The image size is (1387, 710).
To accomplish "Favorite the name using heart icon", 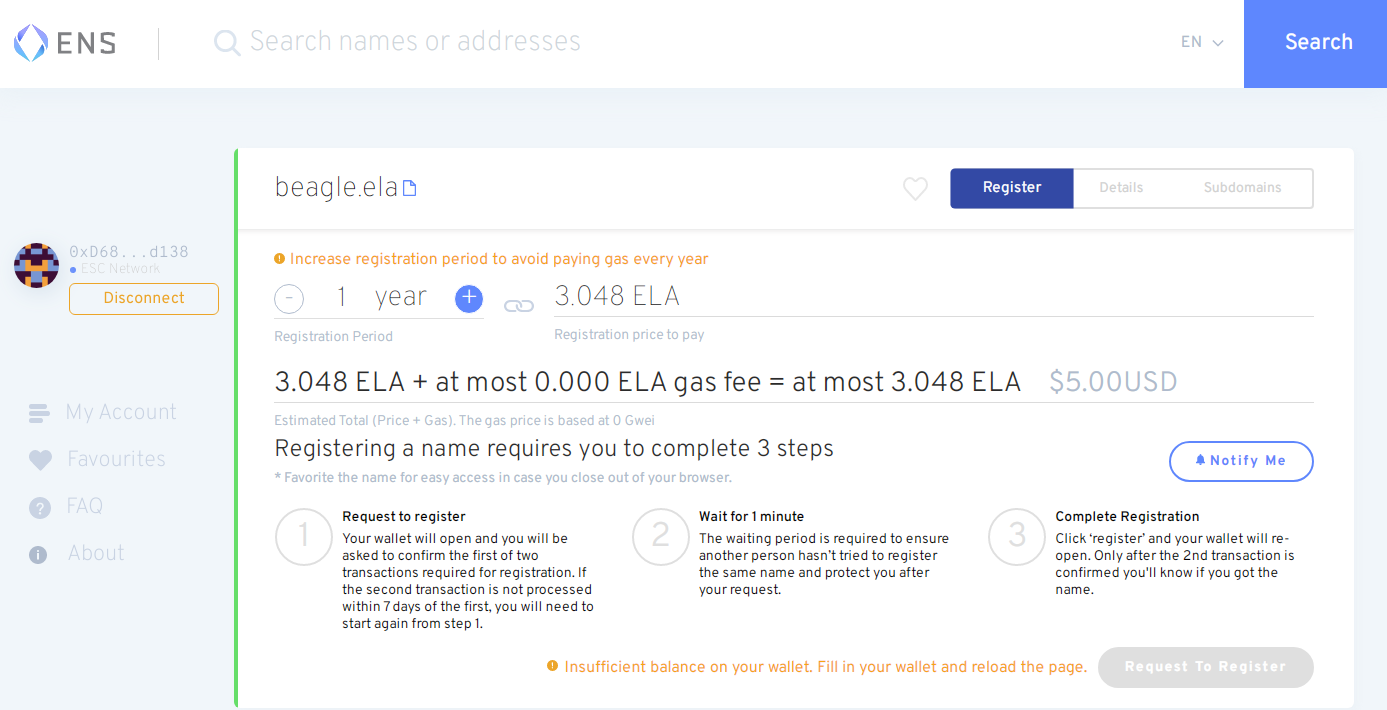I will tap(915, 188).
